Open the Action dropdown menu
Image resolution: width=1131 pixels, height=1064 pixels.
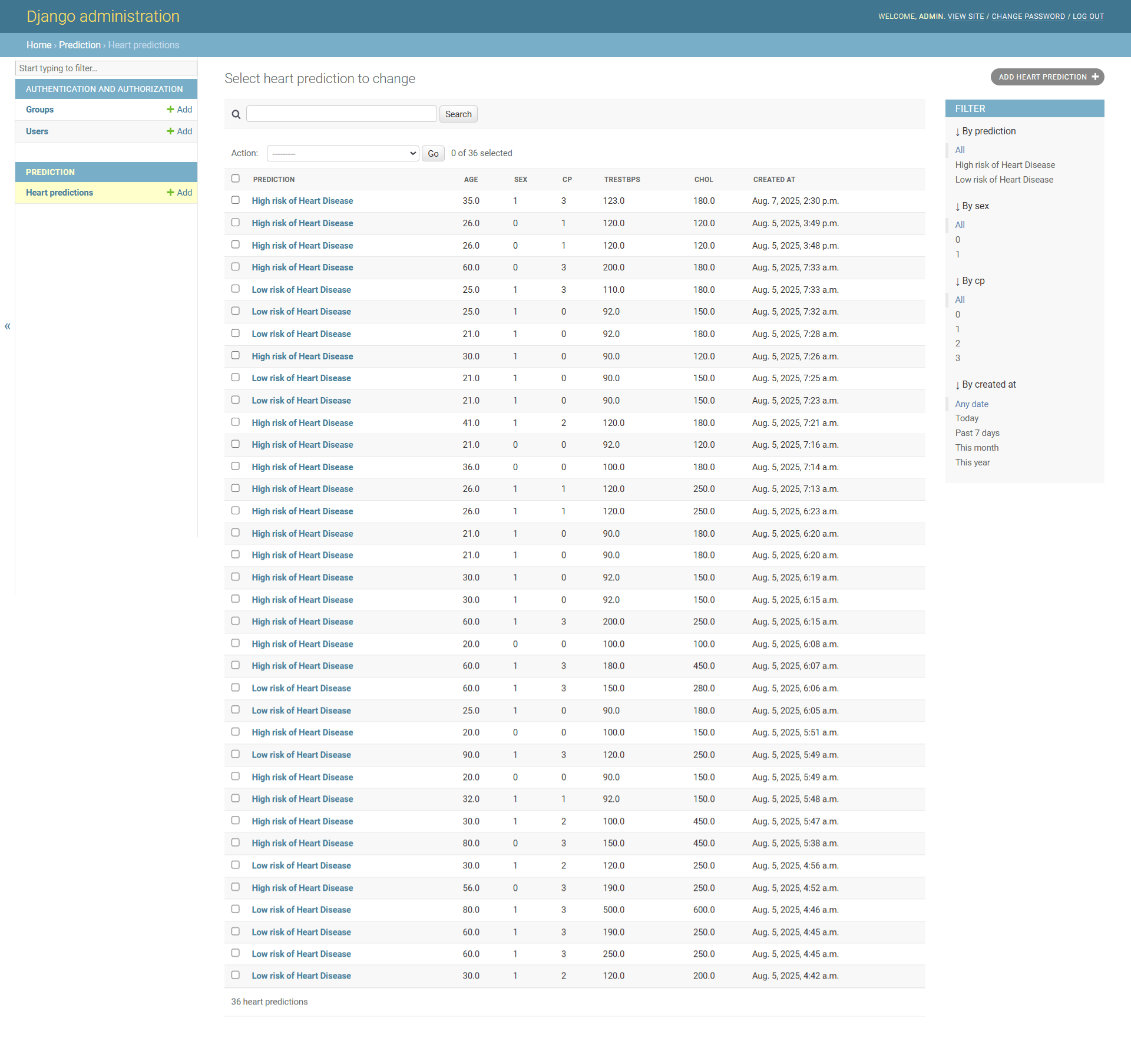(x=343, y=153)
